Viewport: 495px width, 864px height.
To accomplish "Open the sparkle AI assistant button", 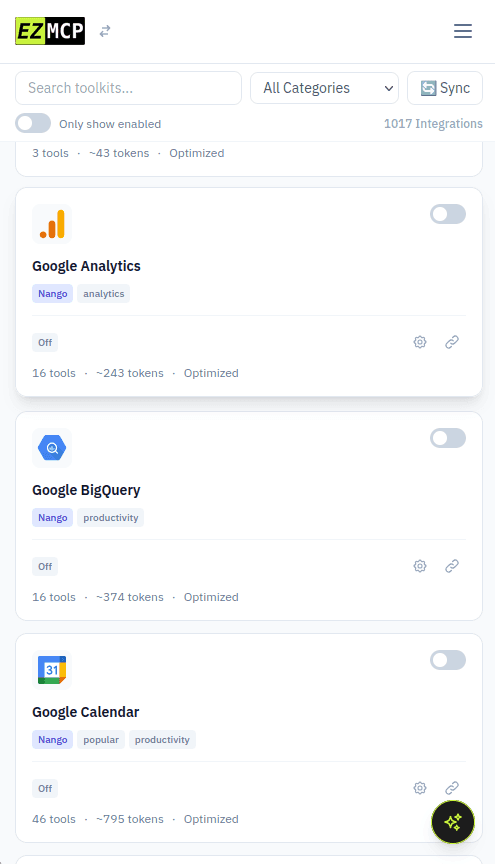I will click(453, 822).
